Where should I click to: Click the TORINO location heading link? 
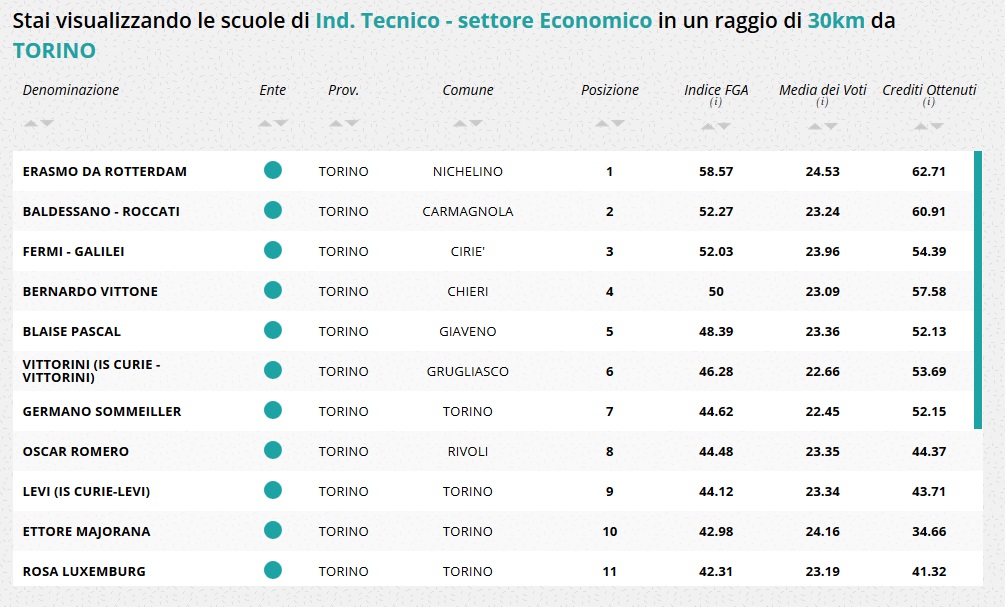[x=54, y=51]
